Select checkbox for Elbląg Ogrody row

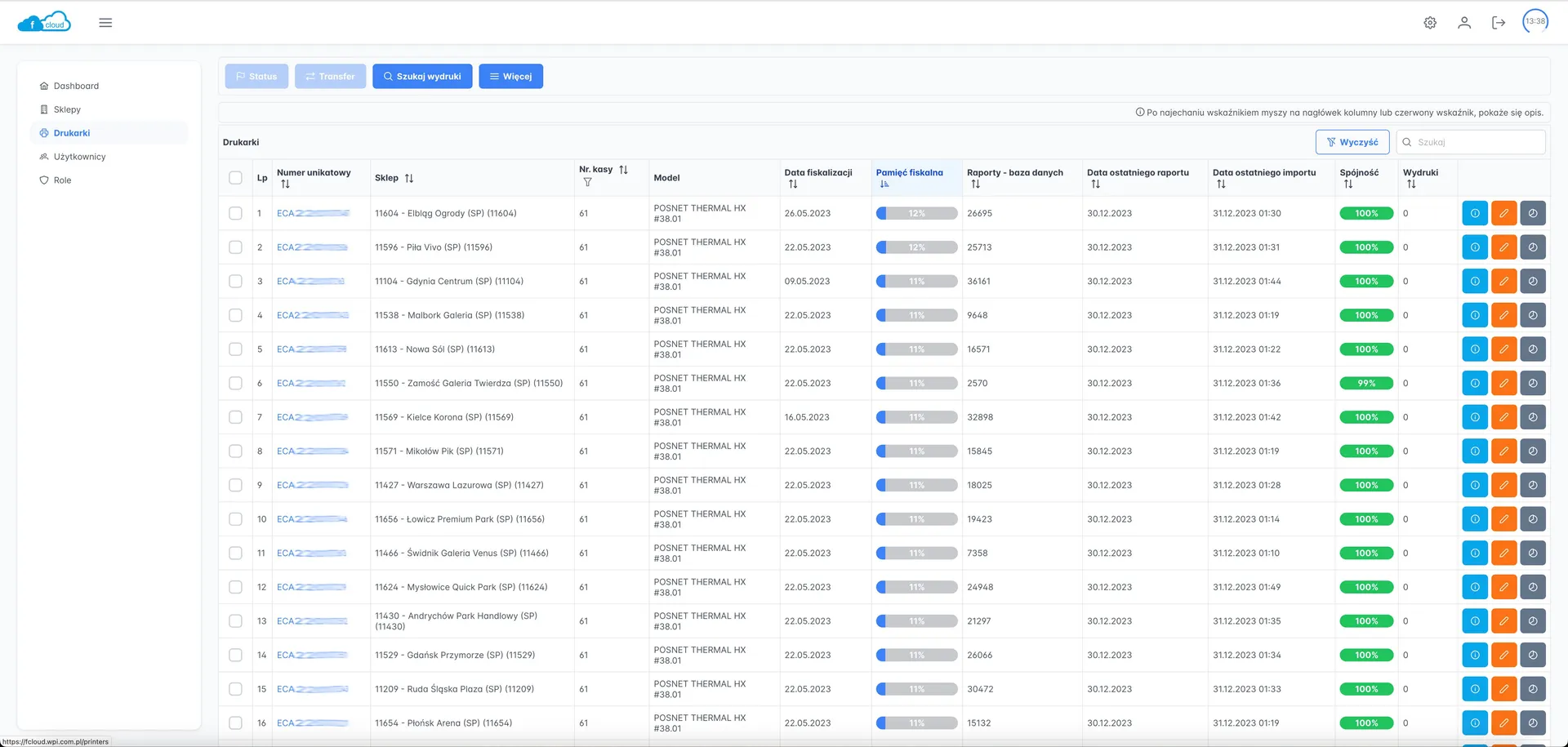coord(235,213)
